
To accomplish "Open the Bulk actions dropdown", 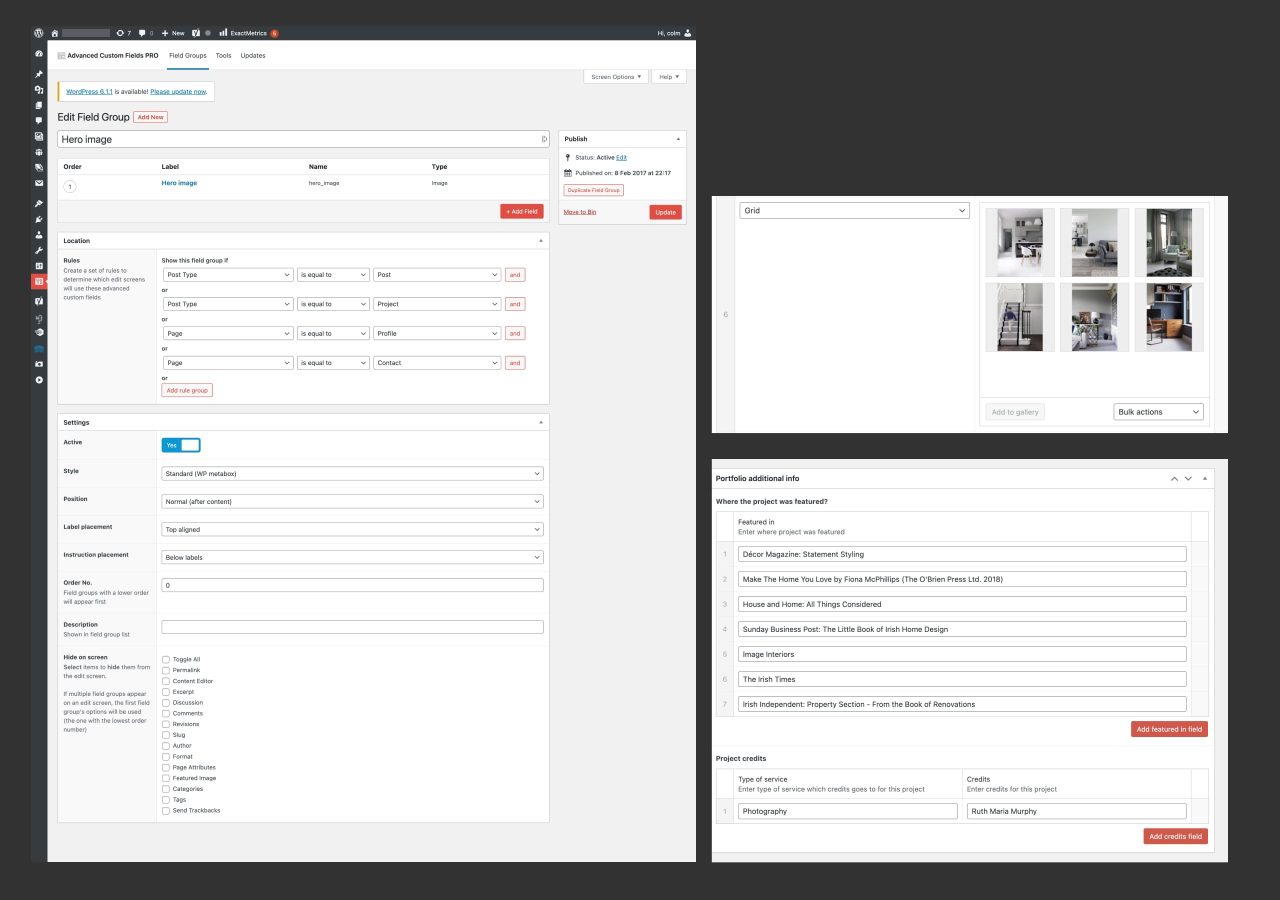I will coord(1158,411).
